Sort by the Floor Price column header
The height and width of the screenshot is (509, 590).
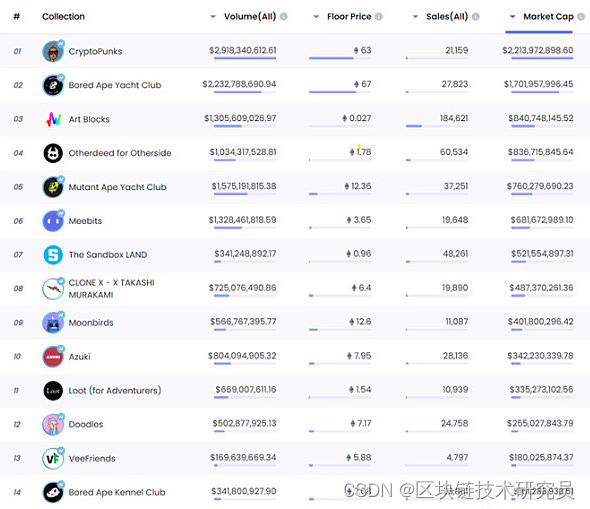pyautogui.click(x=349, y=17)
